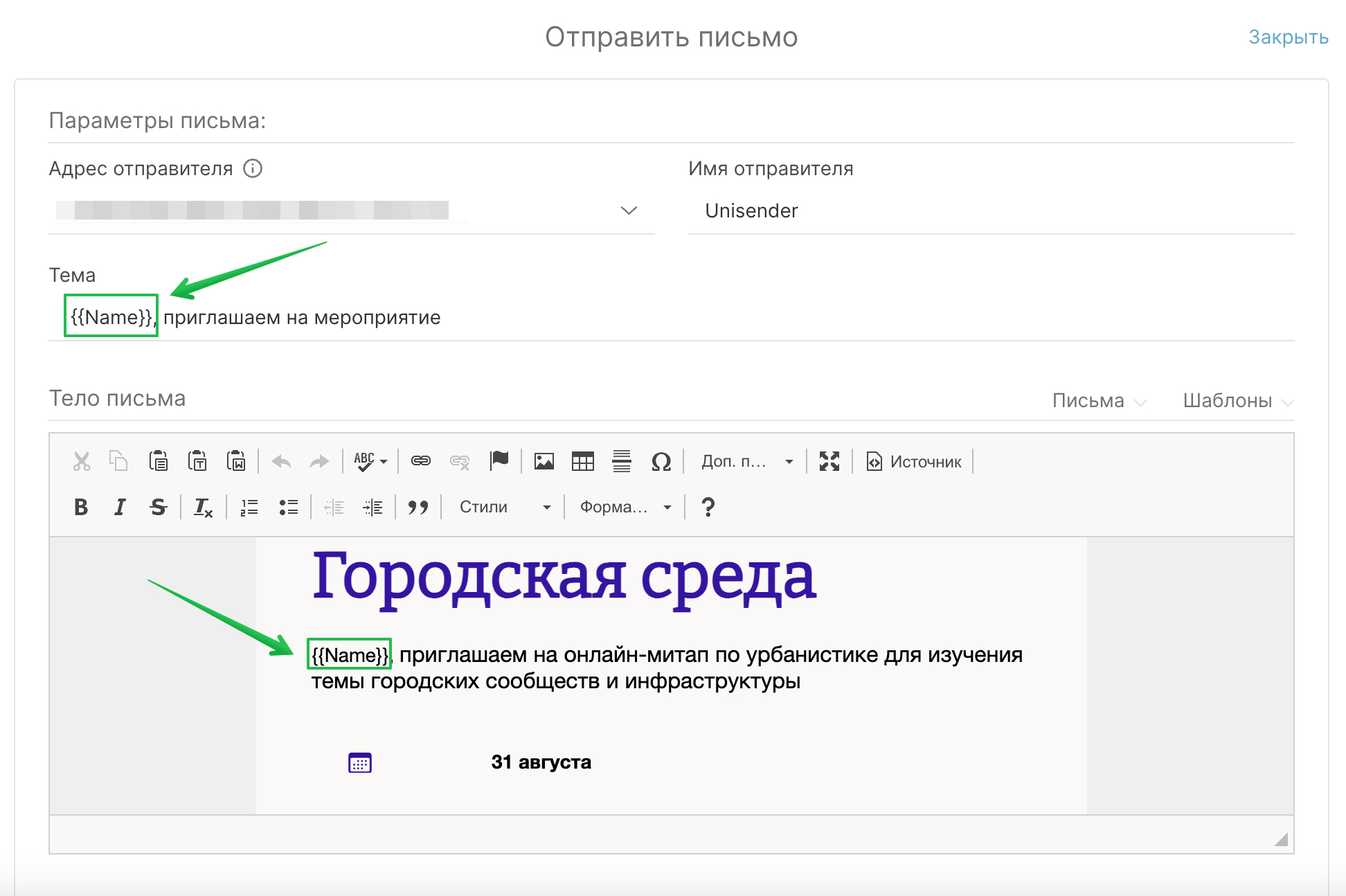Toggle italic formatting
This screenshot has height=896, width=1346.
pyautogui.click(x=120, y=507)
